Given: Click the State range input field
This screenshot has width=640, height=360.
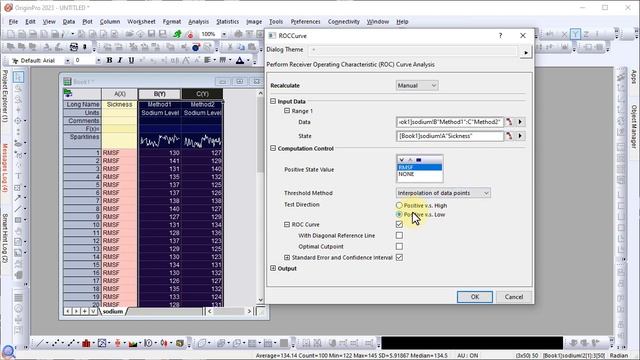Looking at the screenshot, I should pyautogui.click(x=449, y=136).
